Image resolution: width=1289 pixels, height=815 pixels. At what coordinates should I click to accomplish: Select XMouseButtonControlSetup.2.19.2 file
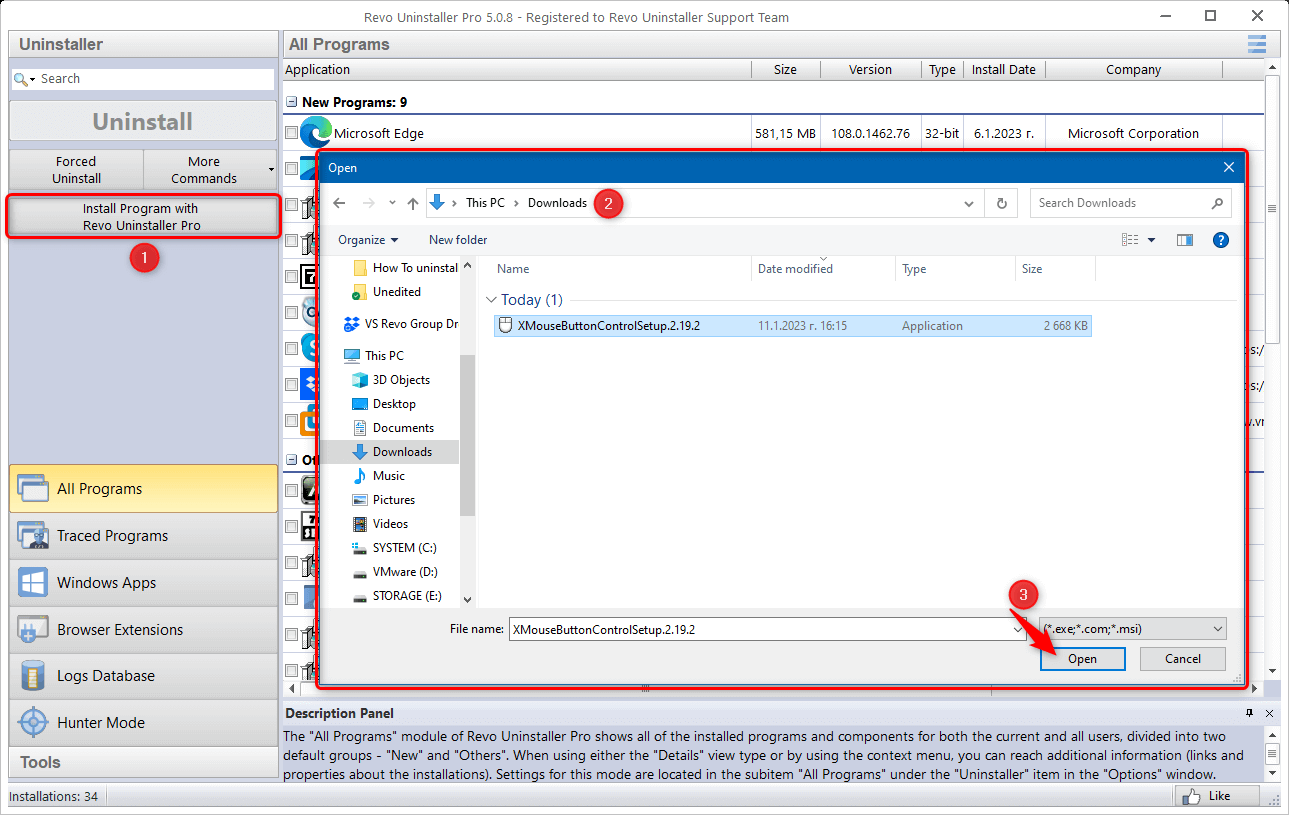792,326
